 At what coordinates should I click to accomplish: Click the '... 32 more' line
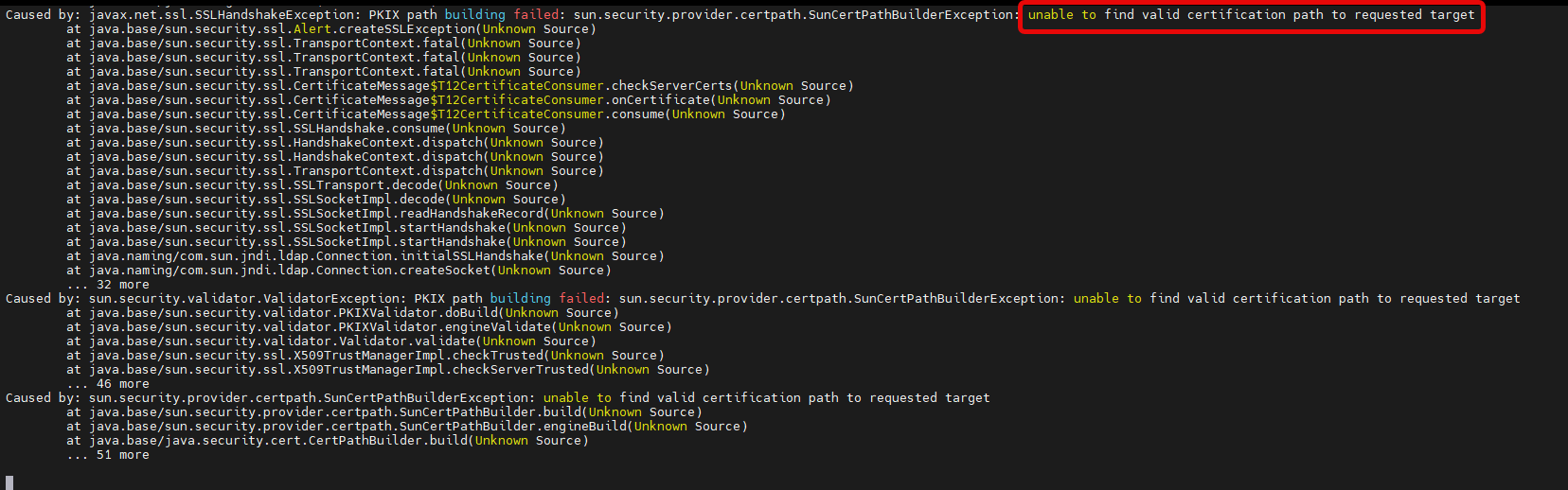click(x=108, y=285)
